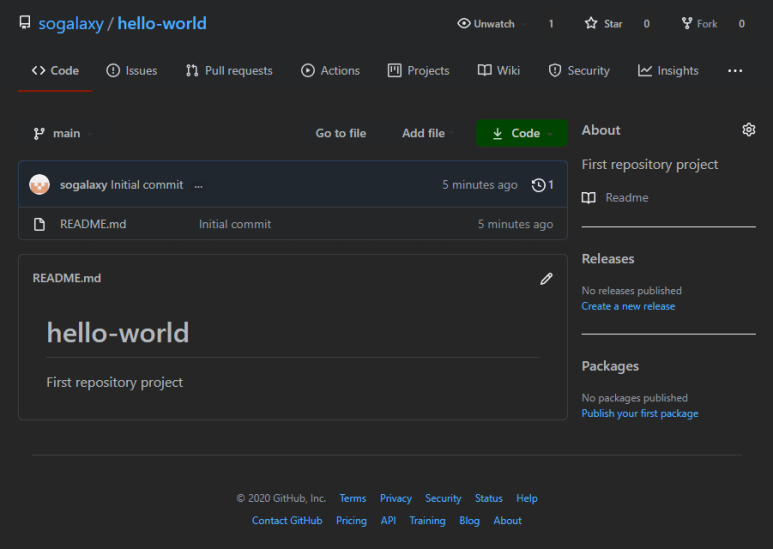This screenshot has width=773, height=549.
Task: Open the Actions tab
Action: click(x=330, y=70)
